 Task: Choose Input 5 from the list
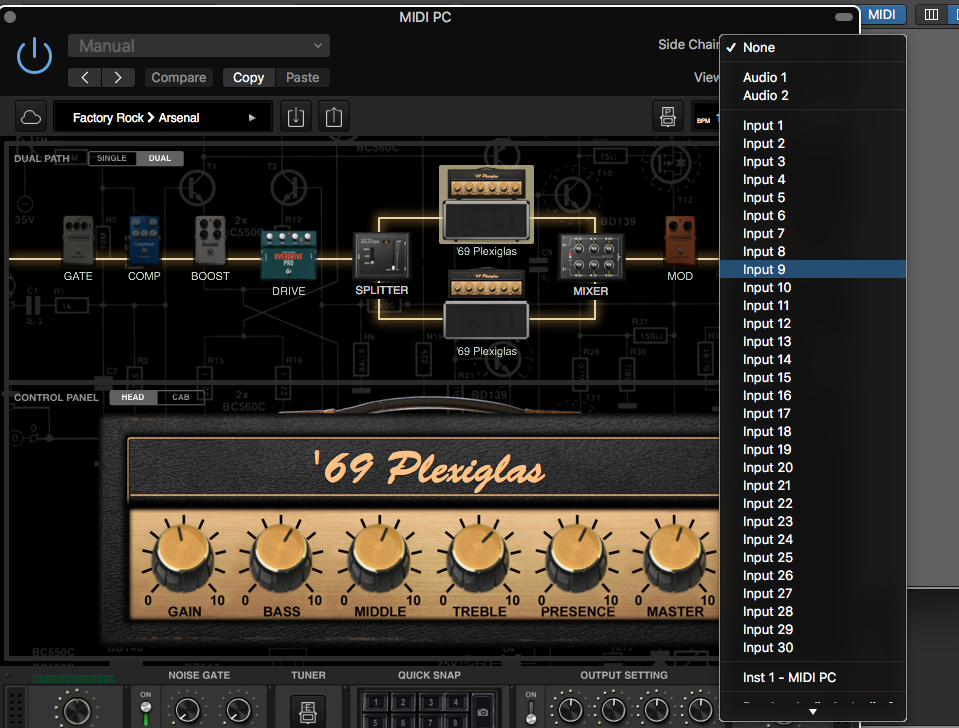(x=813, y=198)
